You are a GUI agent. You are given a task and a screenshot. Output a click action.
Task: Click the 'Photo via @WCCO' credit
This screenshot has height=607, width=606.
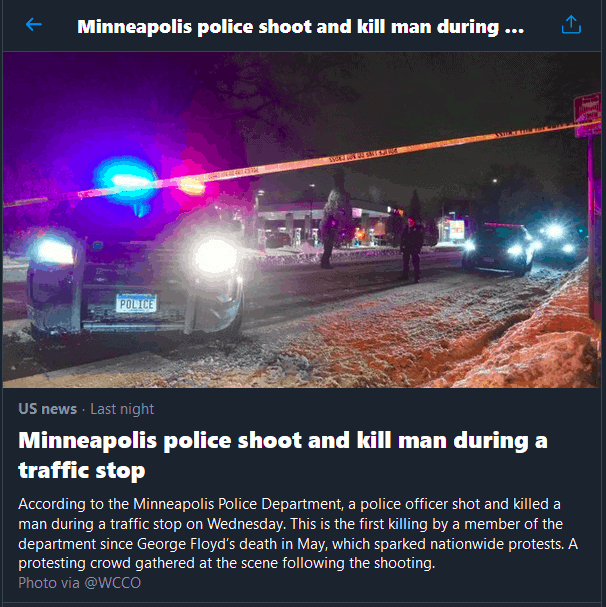(x=79, y=583)
